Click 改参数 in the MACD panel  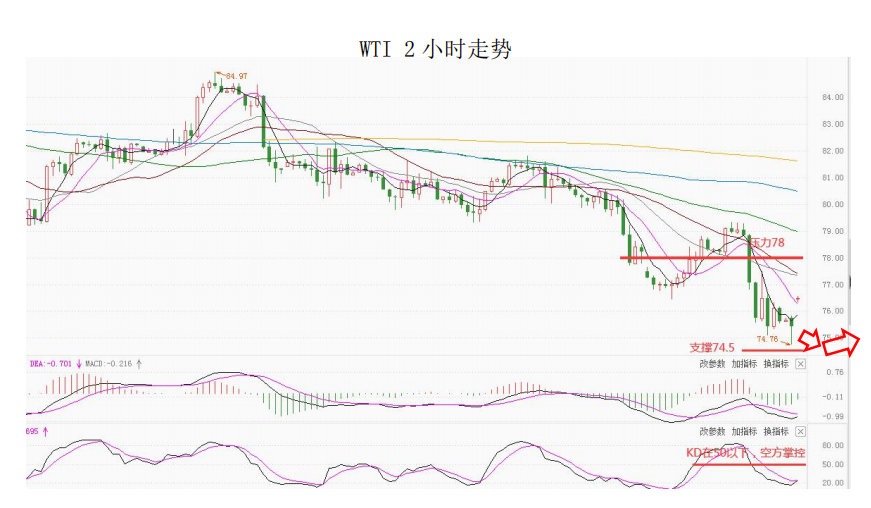(712, 364)
